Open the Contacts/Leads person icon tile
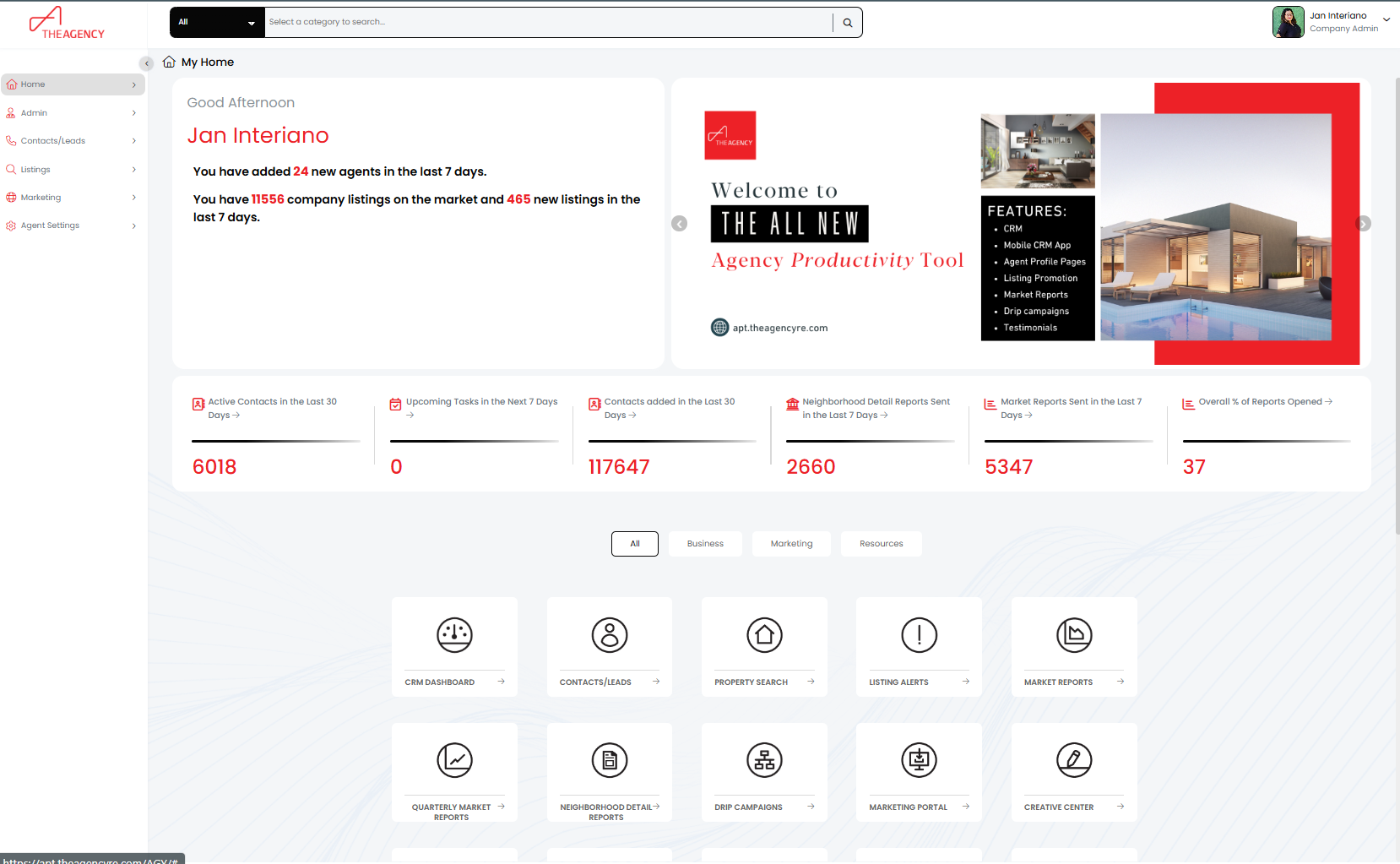The image size is (1400, 864). point(610,635)
